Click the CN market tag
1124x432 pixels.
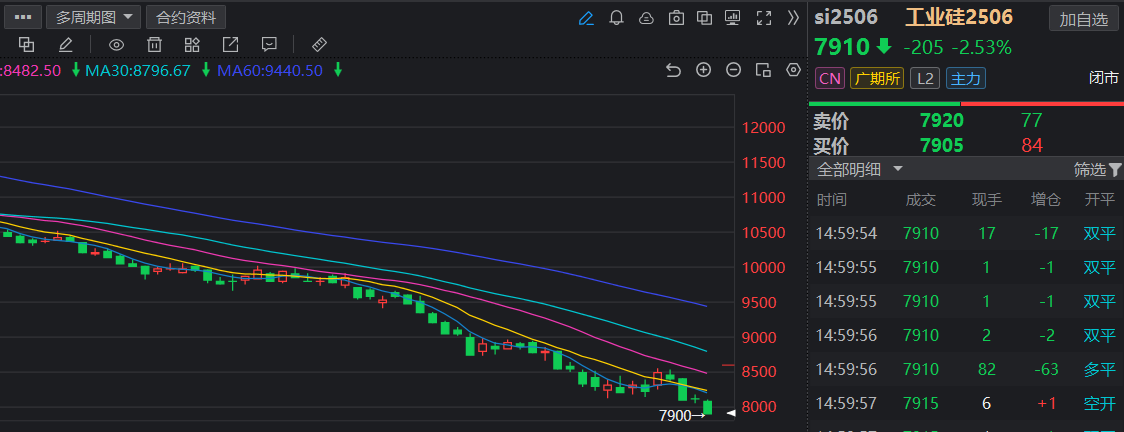[x=830, y=78]
